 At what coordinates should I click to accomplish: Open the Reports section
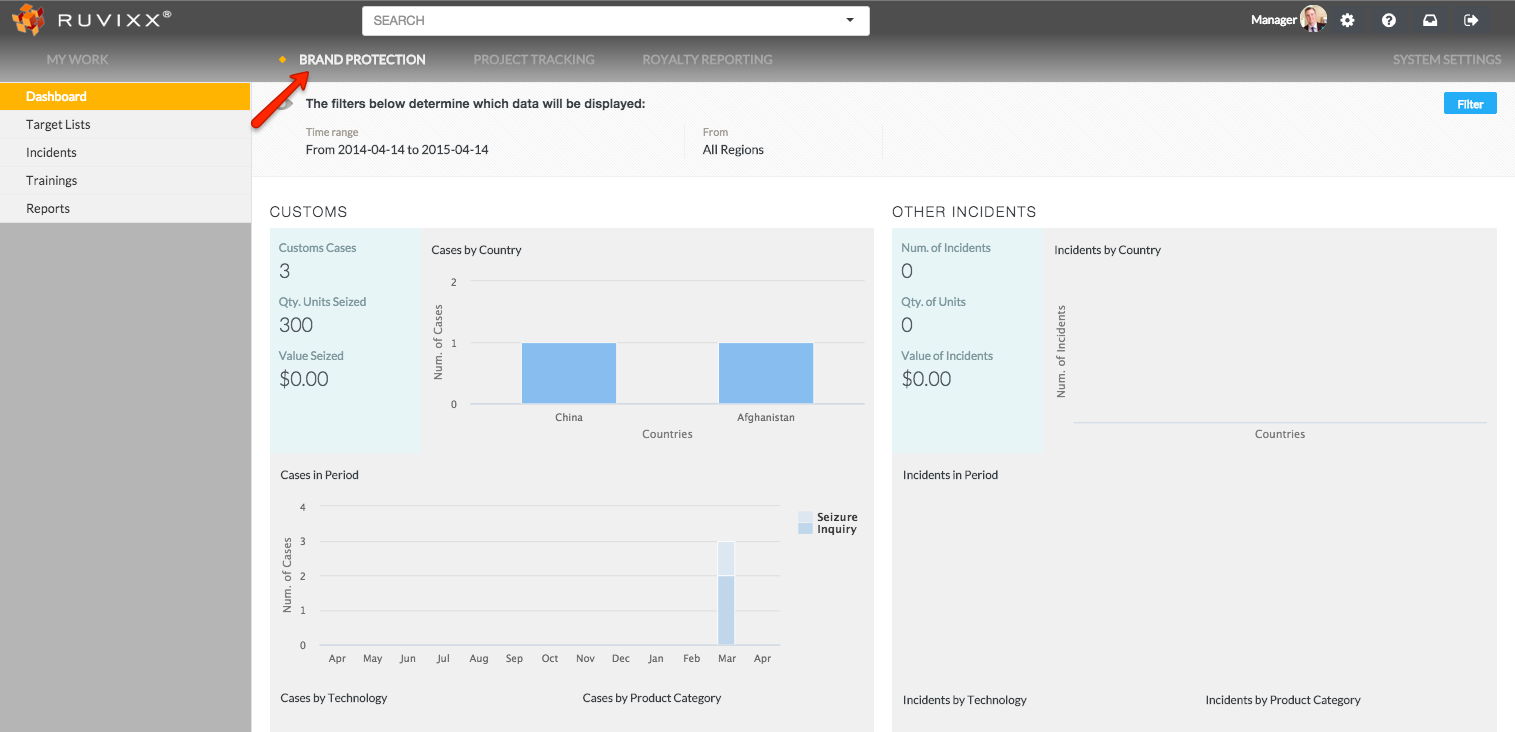47,208
